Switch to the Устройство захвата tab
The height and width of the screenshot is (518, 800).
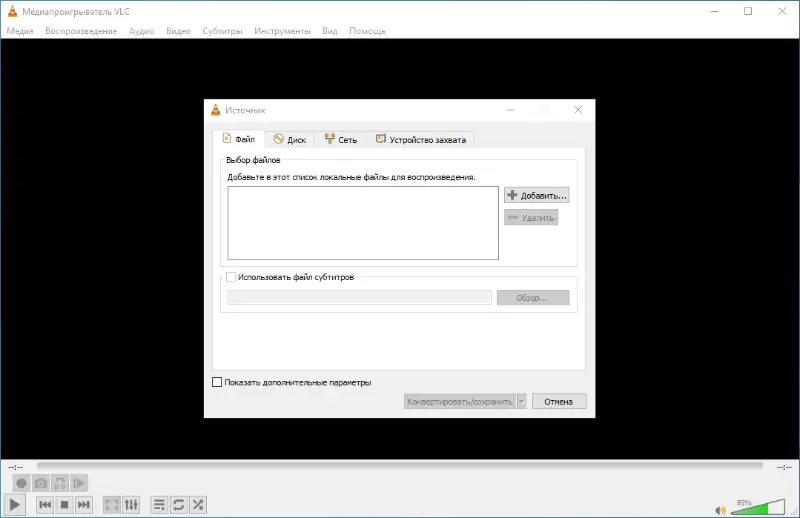click(419, 139)
